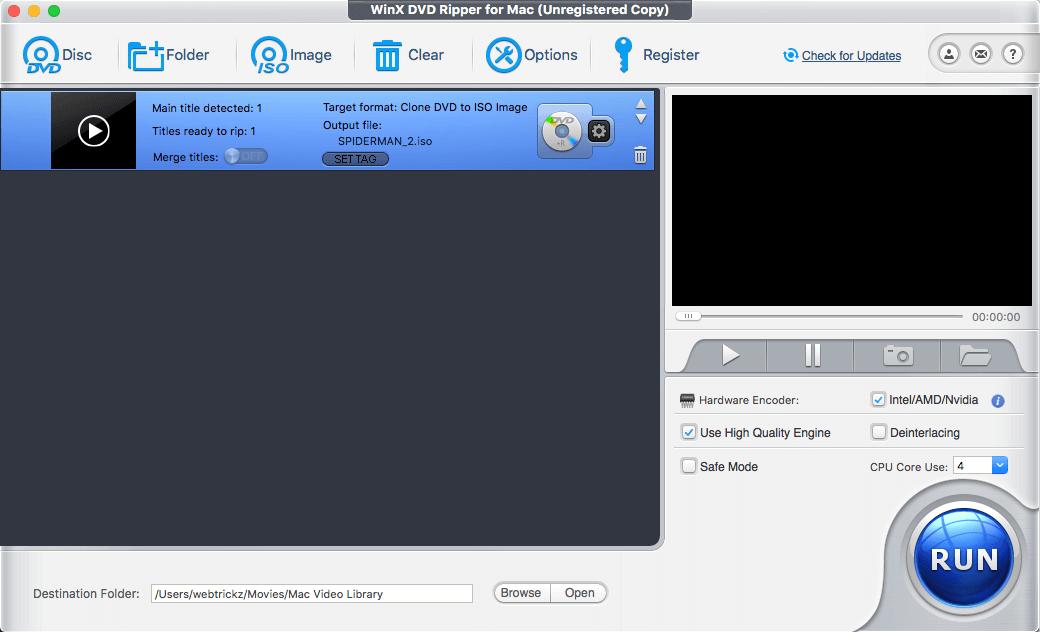
Task: Take a snapshot with camera icon
Action: point(898,355)
